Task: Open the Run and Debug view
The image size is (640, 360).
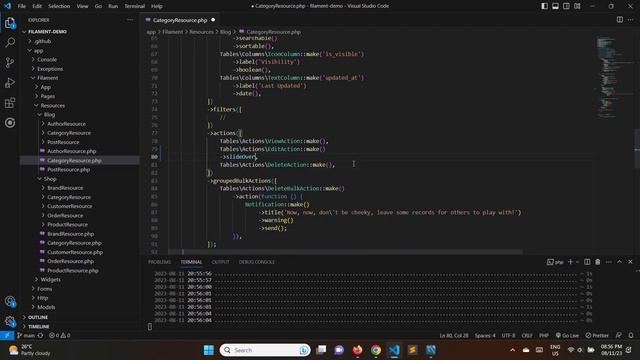Action: pos(10,82)
